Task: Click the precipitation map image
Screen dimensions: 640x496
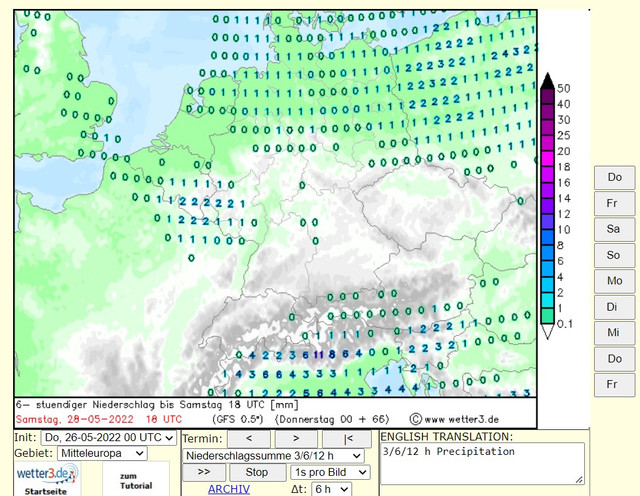Action: point(276,203)
